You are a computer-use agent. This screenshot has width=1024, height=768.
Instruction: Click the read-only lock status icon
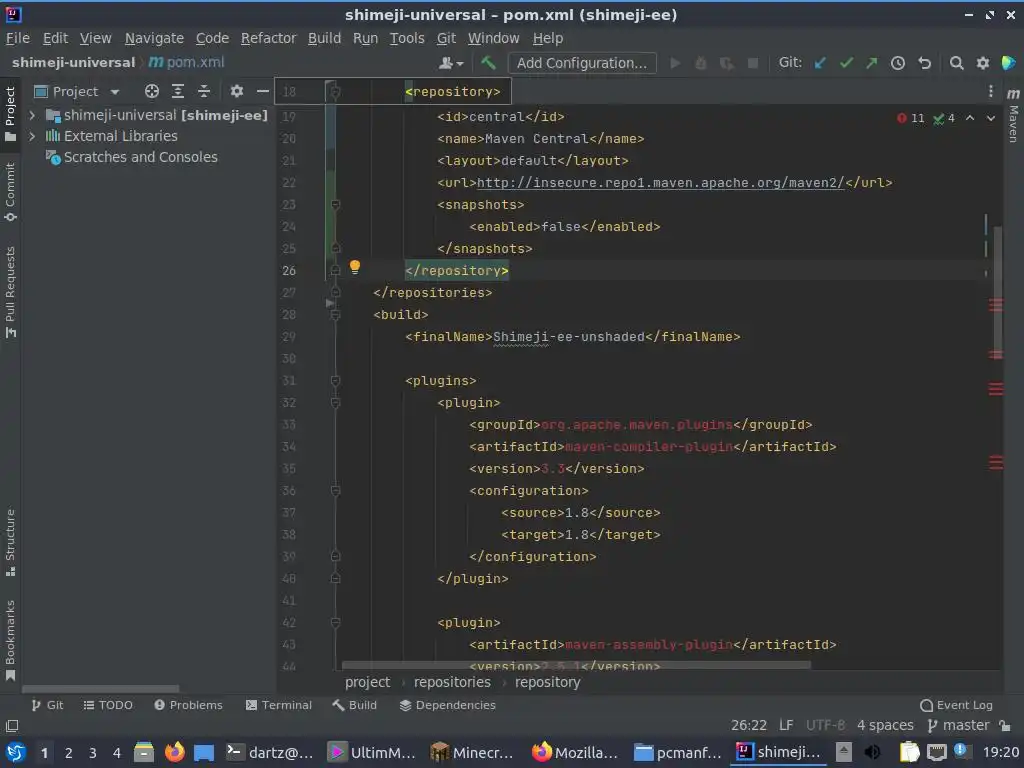(1006, 726)
